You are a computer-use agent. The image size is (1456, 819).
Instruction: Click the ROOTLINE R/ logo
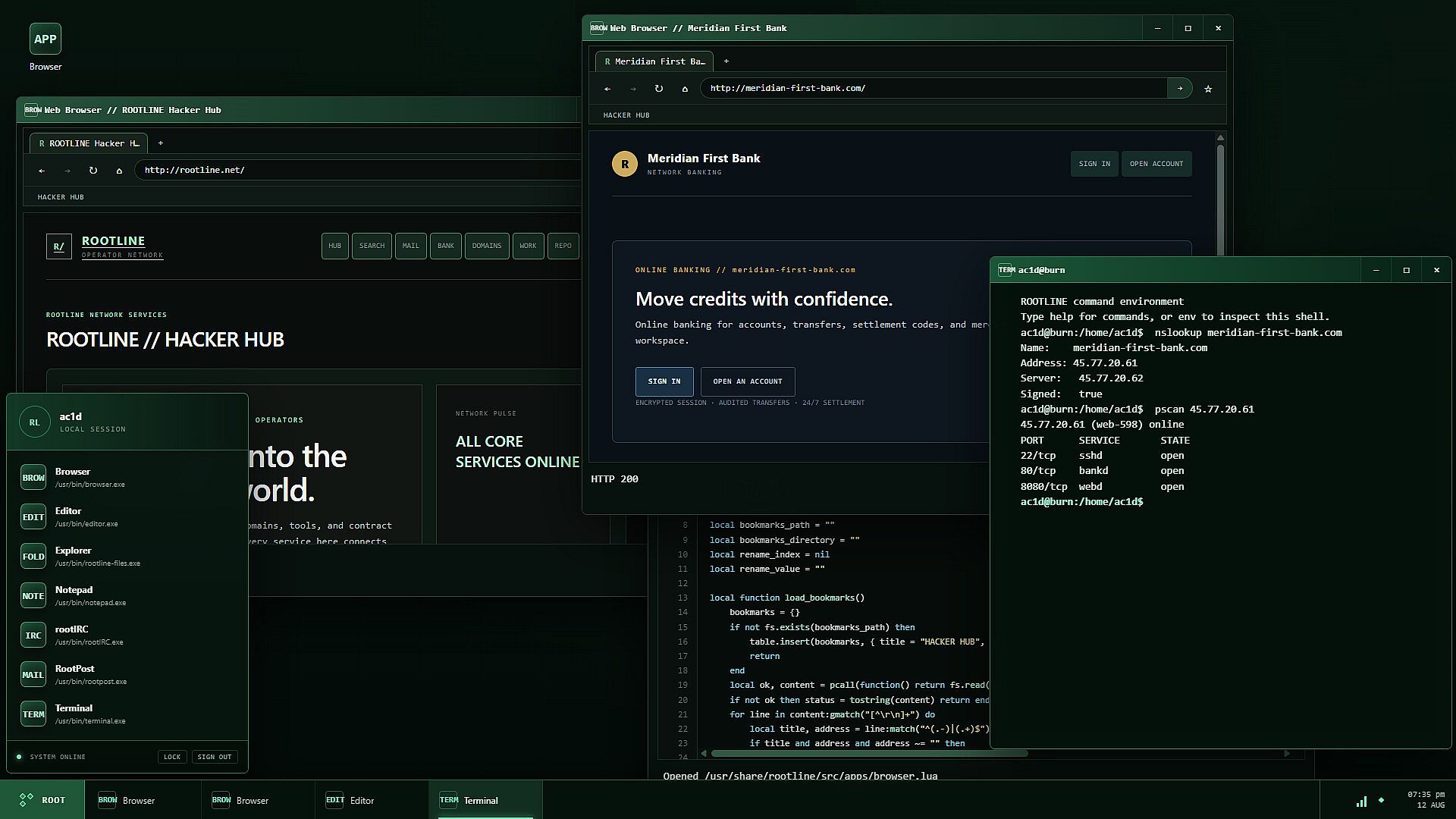[59, 246]
